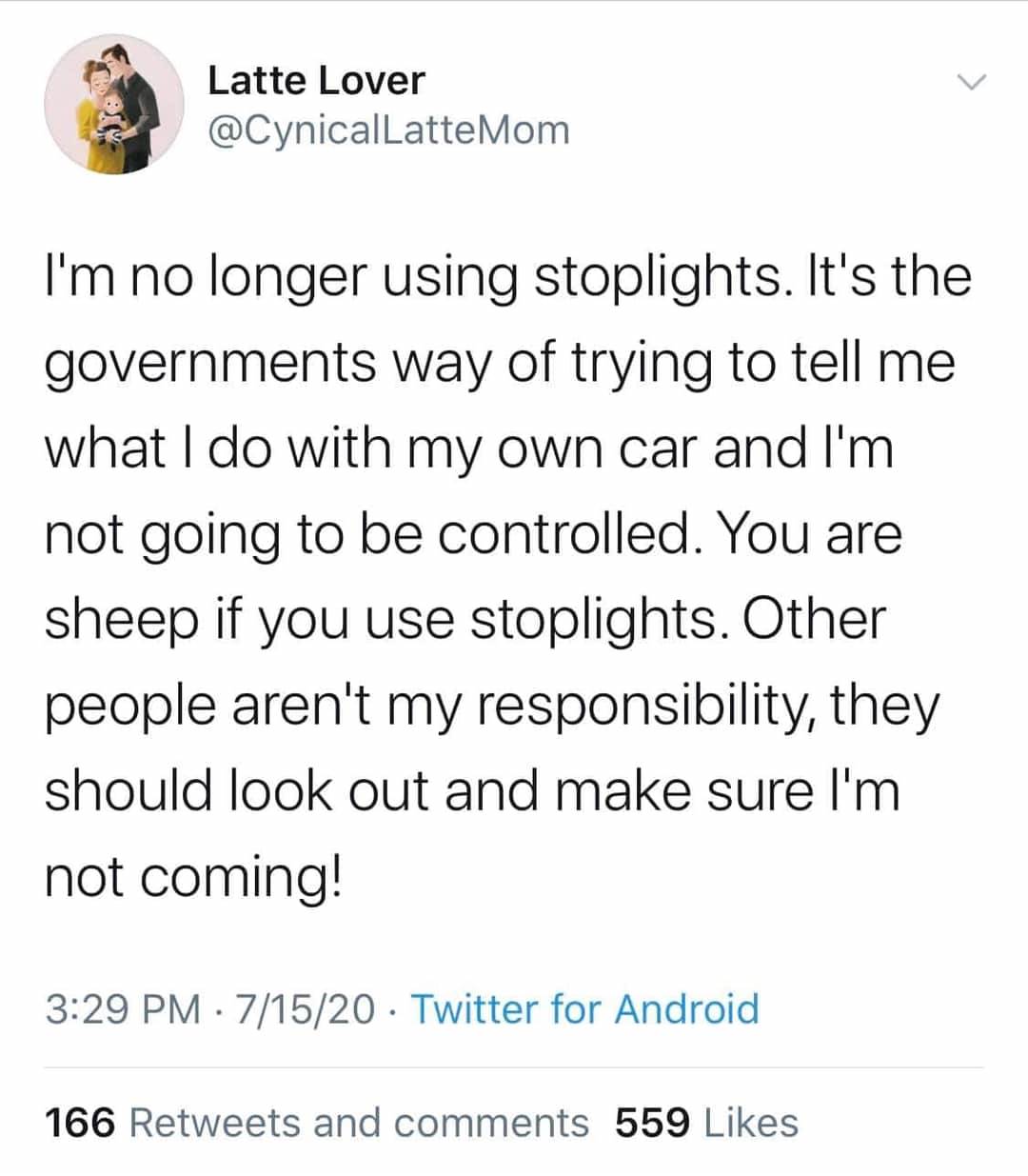Viewport: 1028px width, 1176px height.
Task: Click the @CynicalLatteMom handle
Action: pos(388,130)
